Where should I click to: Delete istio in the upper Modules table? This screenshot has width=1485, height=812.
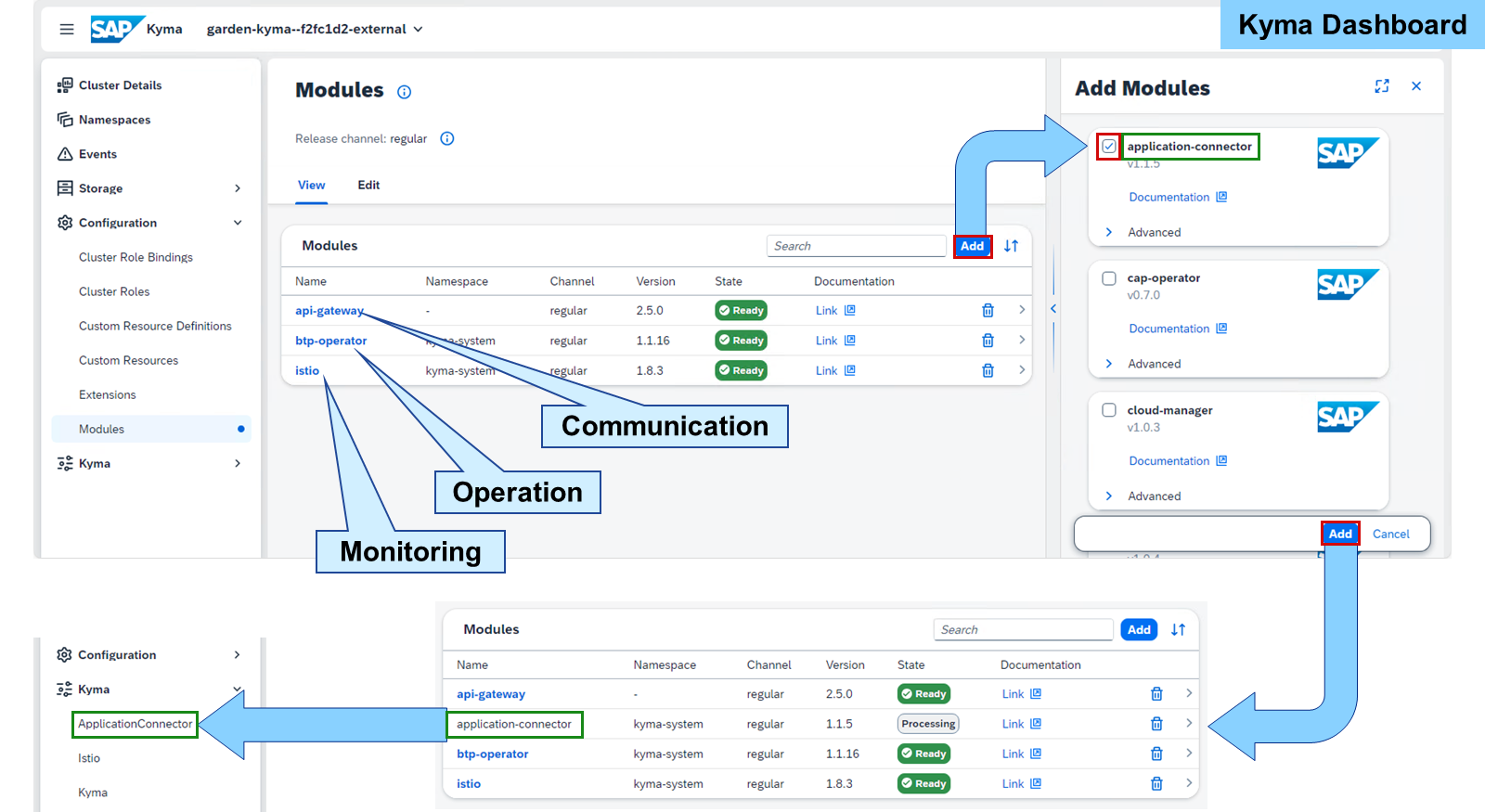click(x=988, y=370)
